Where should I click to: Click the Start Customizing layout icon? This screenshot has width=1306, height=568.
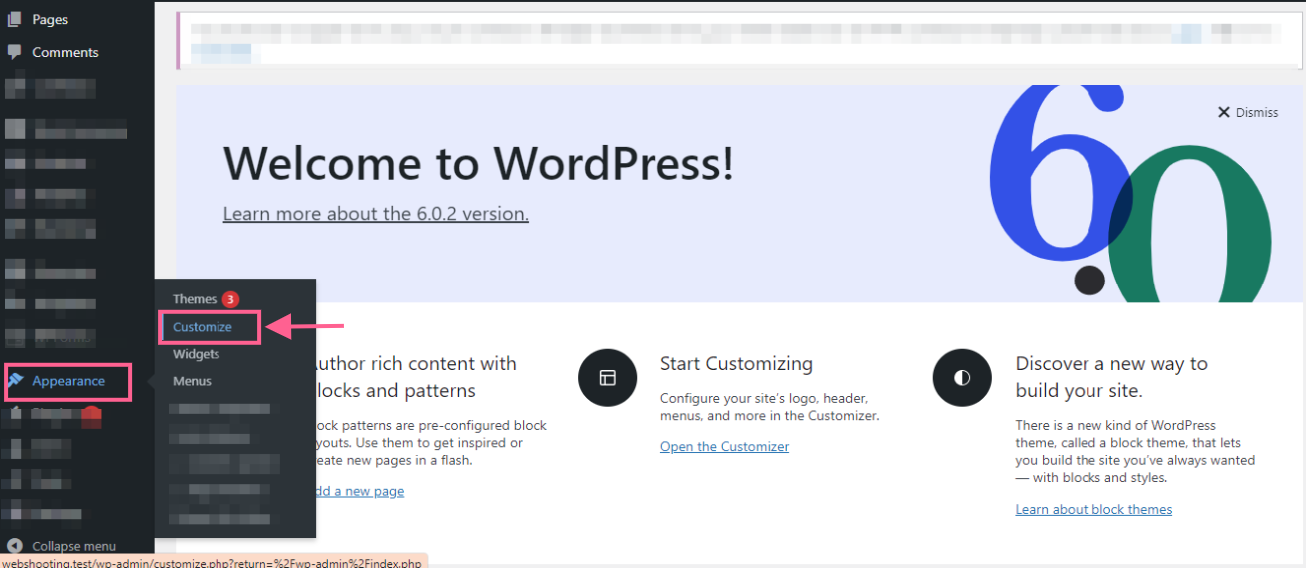pyautogui.click(x=608, y=378)
